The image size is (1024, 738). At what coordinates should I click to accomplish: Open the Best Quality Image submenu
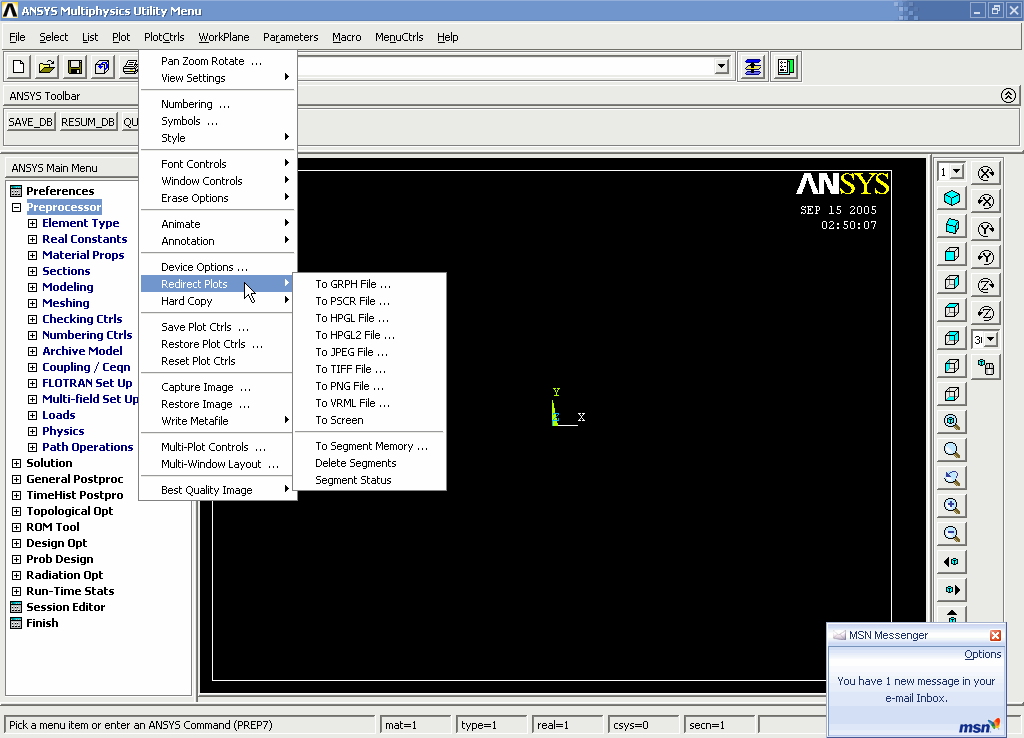(218, 490)
